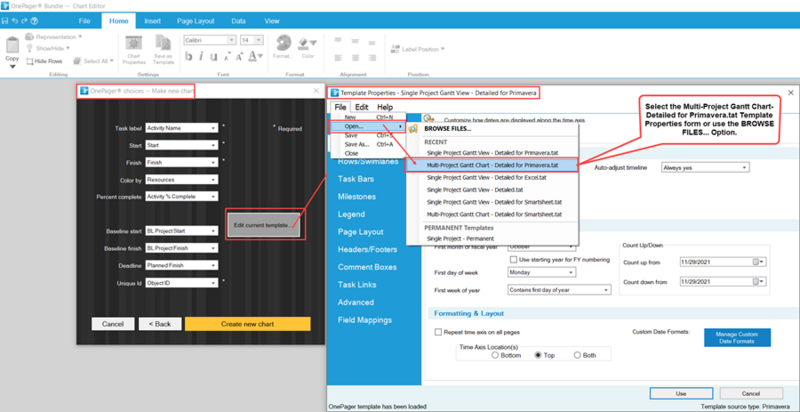Toggle bold formatting in Font group
Screen dimensions: 800x412
coord(189,57)
